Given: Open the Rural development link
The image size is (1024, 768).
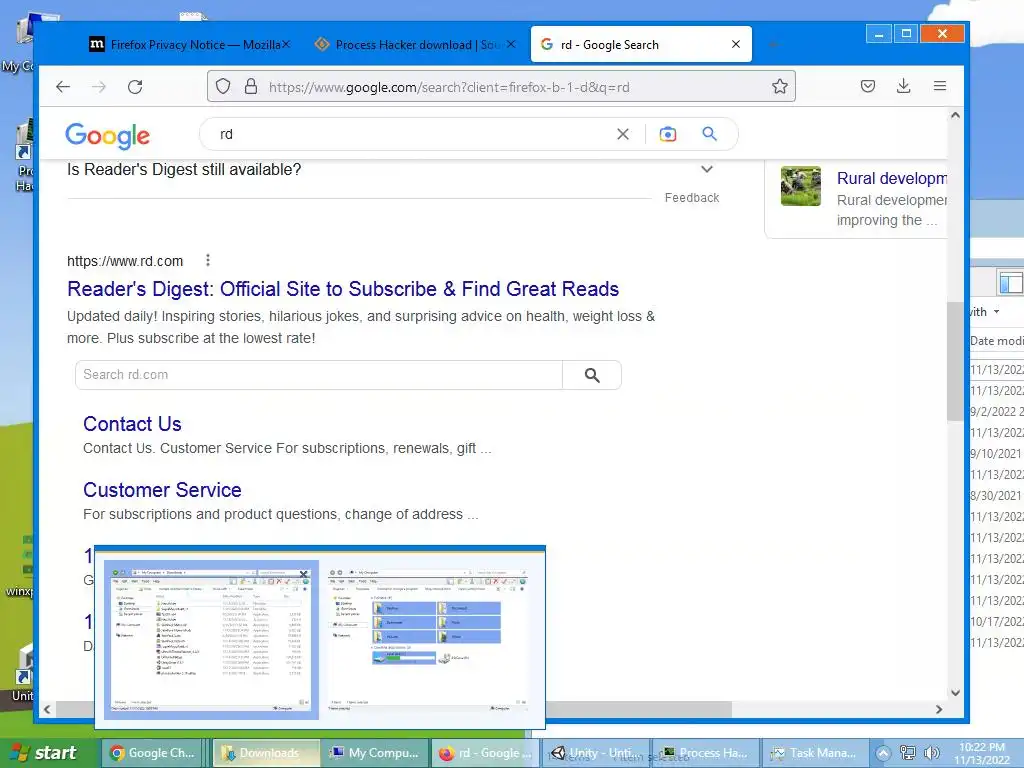Looking at the screenshot, I should coord(891,178).
